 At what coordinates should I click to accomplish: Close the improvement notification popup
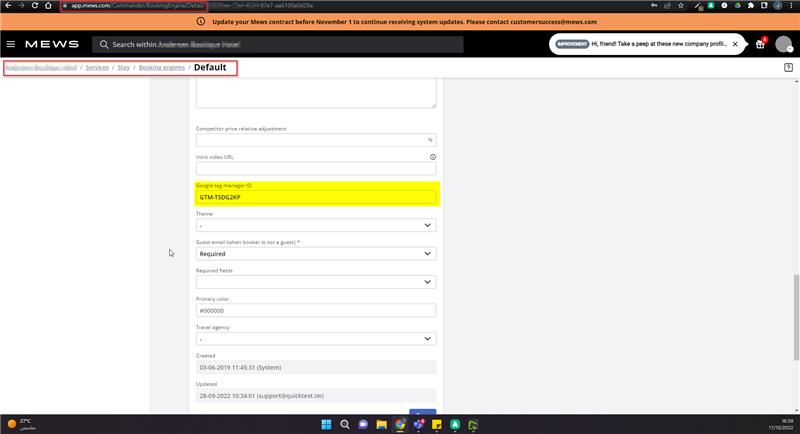(x=735, y=44)
